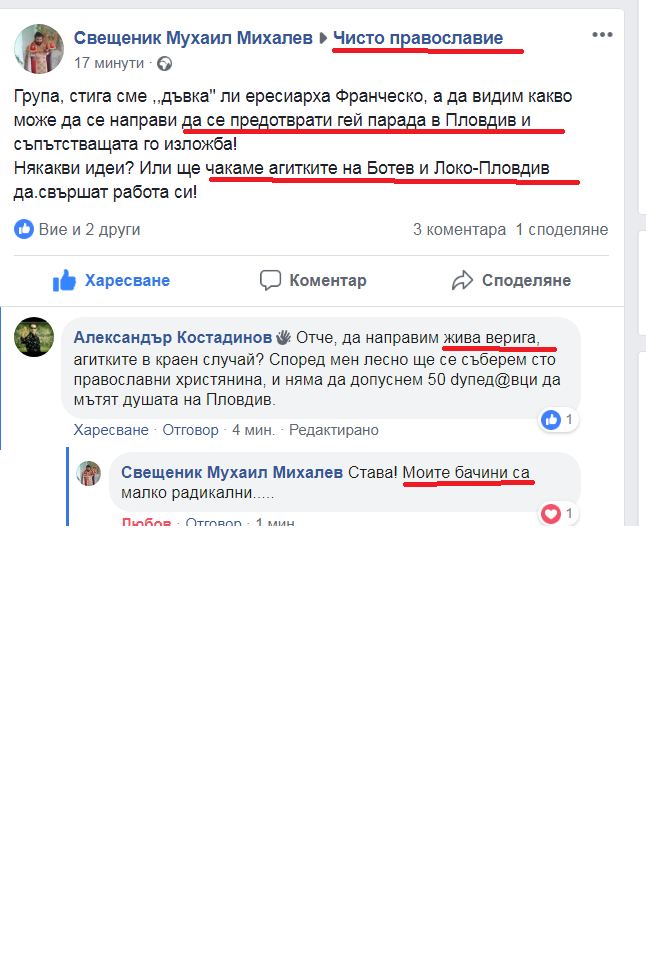The height and width of the screenshot is (965, 672).
Task: Click the public globe privacy icon
Action: click(x=164, y=63)
